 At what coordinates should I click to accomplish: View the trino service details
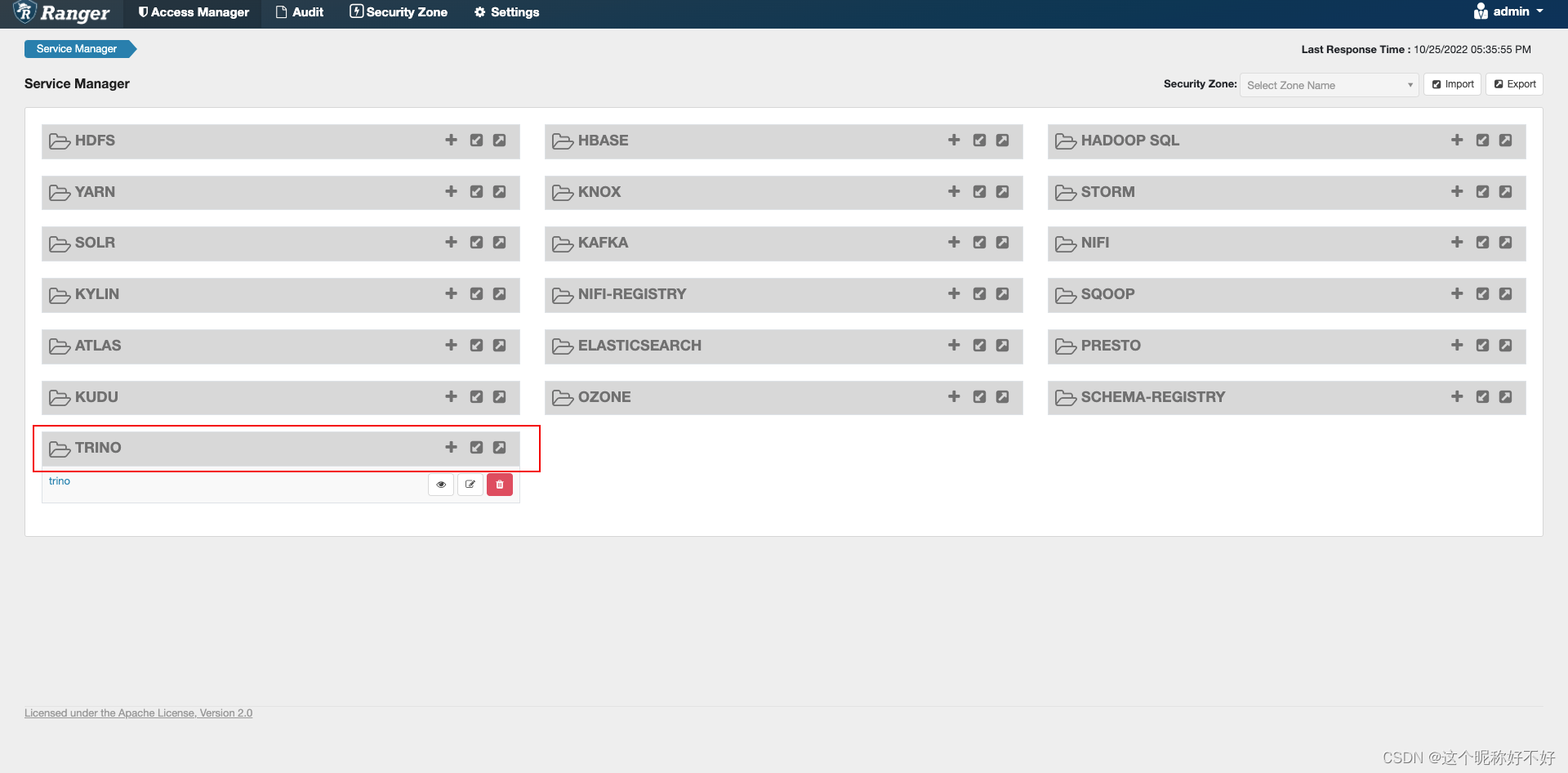441,485
